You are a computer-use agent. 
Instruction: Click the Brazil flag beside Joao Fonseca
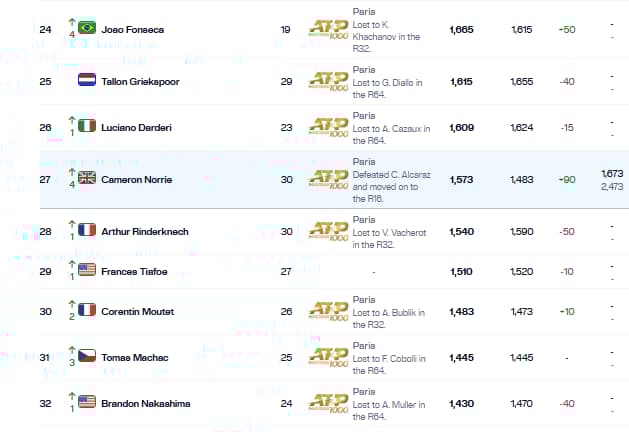coord(87,30)
